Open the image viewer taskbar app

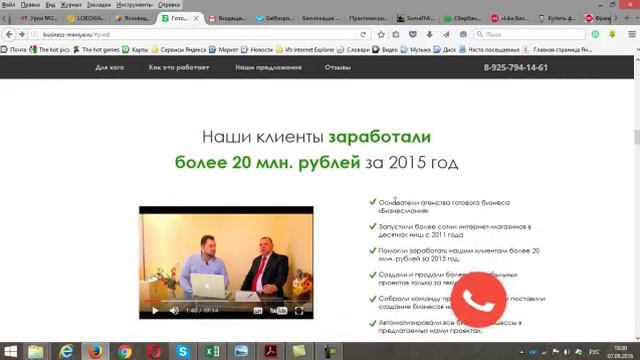241,351
